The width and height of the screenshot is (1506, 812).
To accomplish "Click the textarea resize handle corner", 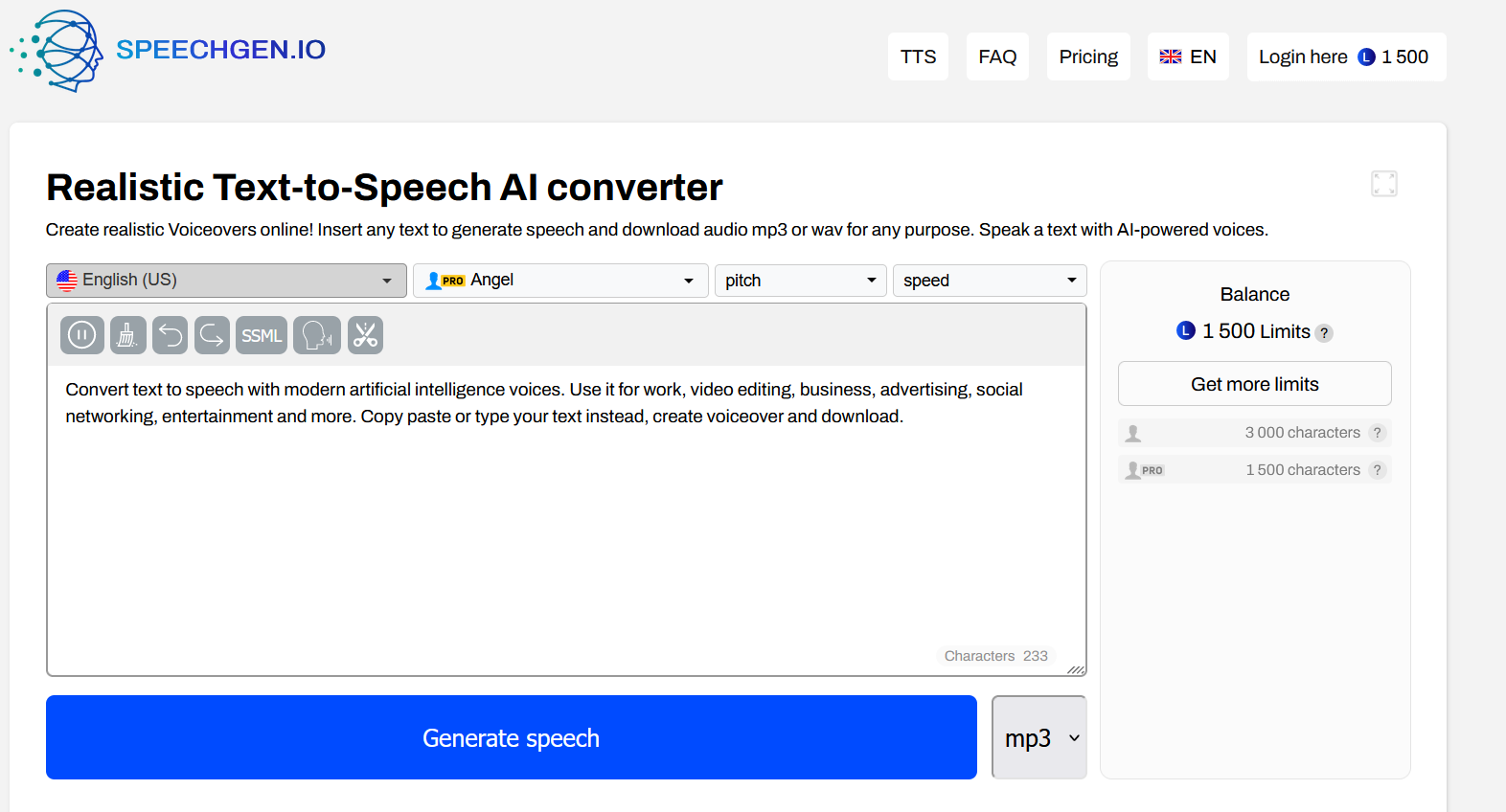I will tap(1077, 668).
